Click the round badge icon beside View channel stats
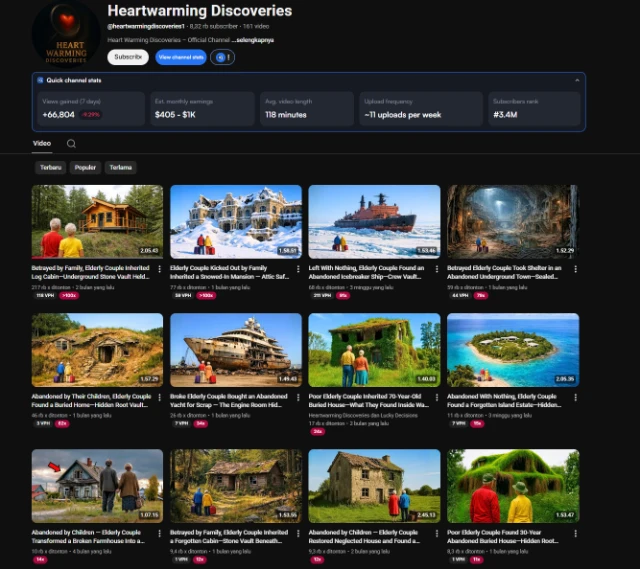640x569 pixels. click(222, 58)
